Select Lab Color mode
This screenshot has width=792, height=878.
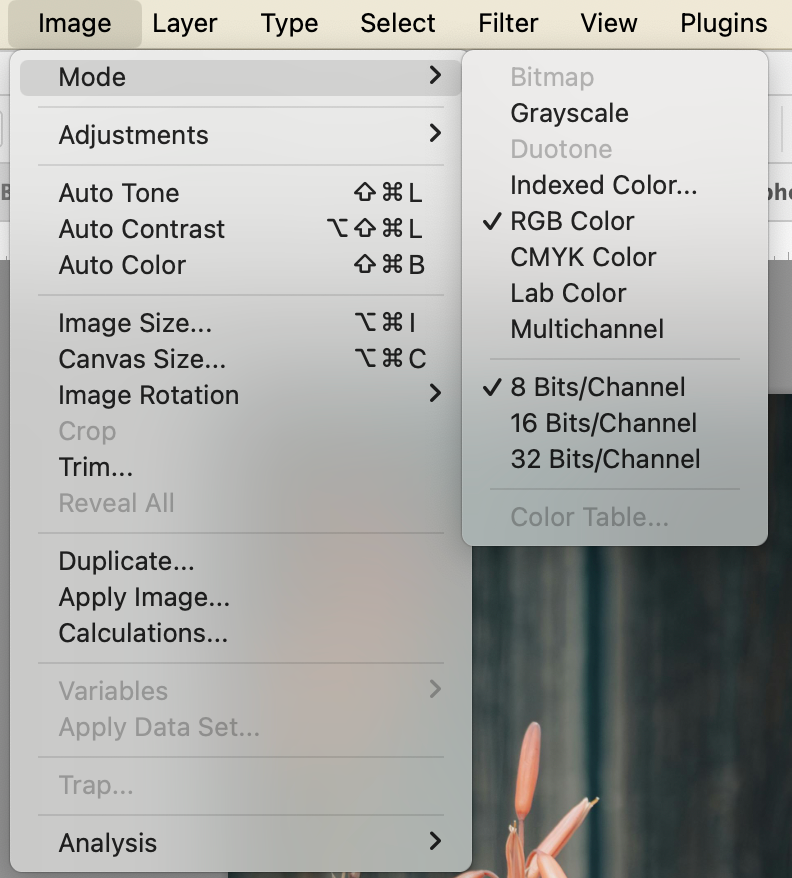(568, 293)
